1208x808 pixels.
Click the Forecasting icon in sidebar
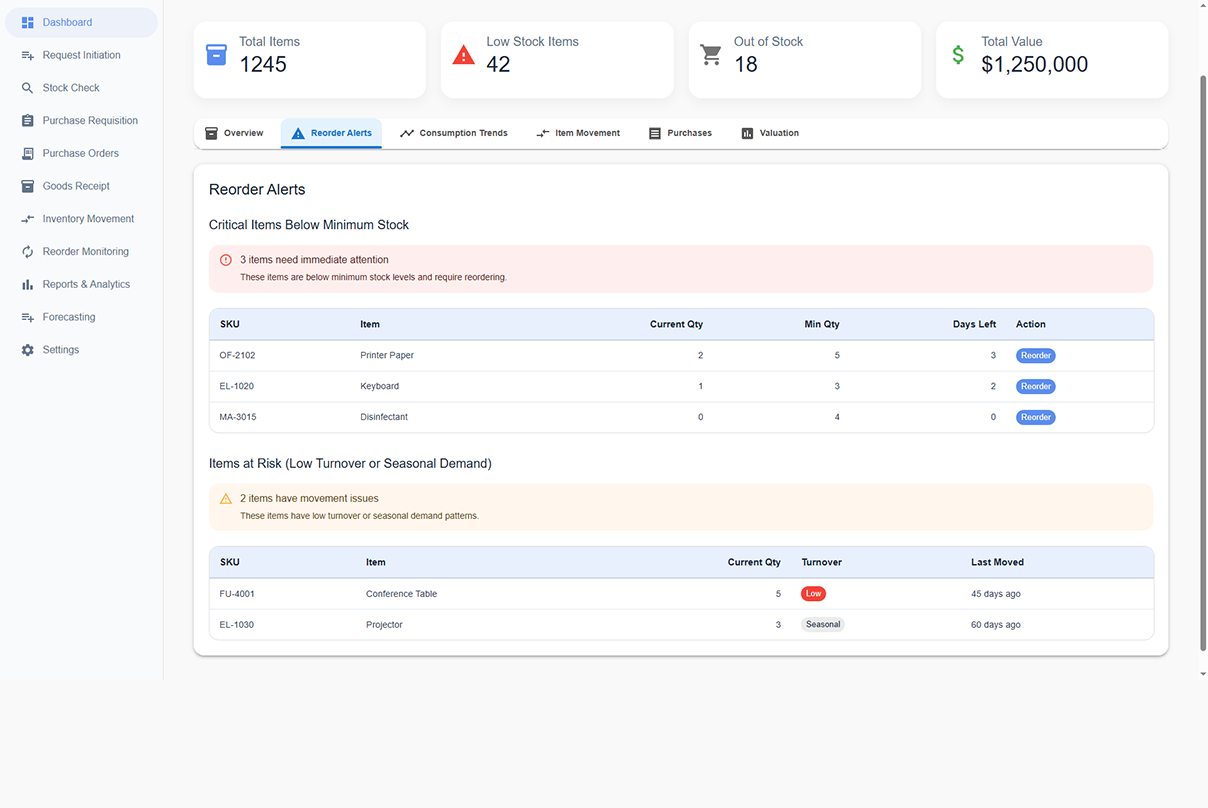point(28,317)
